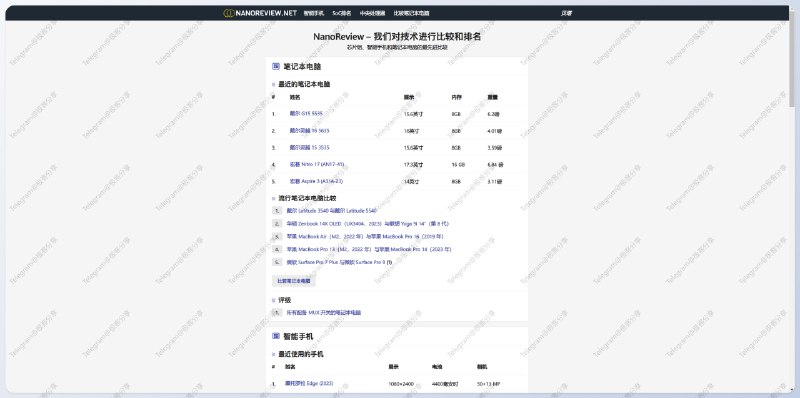Open the MUX 开关 laptops rating link
The height and width of the screenshot is (398, 800).
[323, 312]
